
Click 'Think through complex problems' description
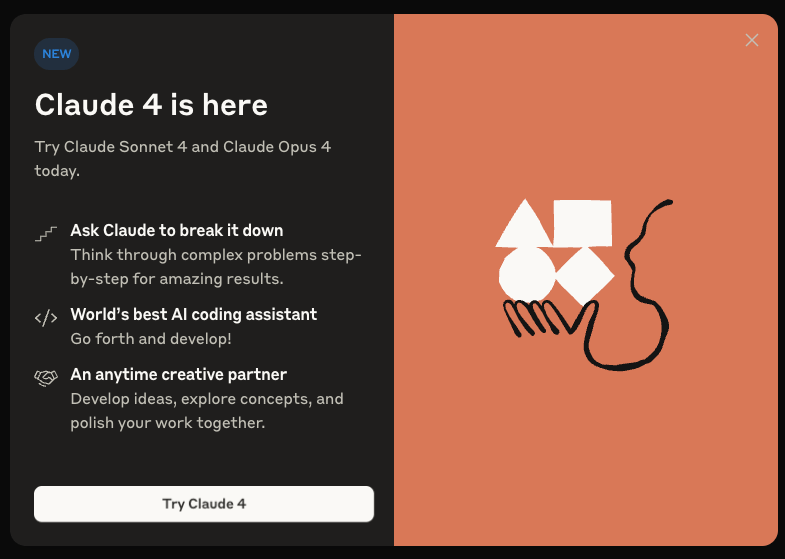[x=216, y=267]
